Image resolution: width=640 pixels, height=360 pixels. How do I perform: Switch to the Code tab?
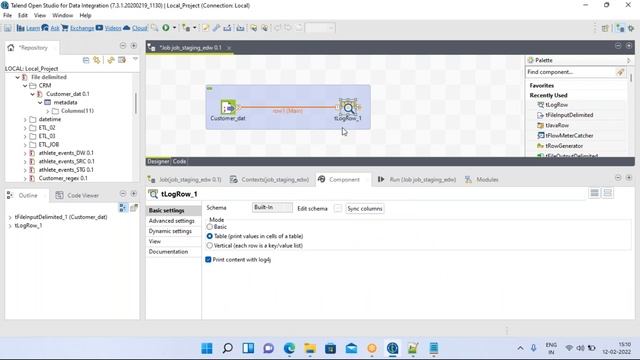pyautogui.click(x=179, y=162)
